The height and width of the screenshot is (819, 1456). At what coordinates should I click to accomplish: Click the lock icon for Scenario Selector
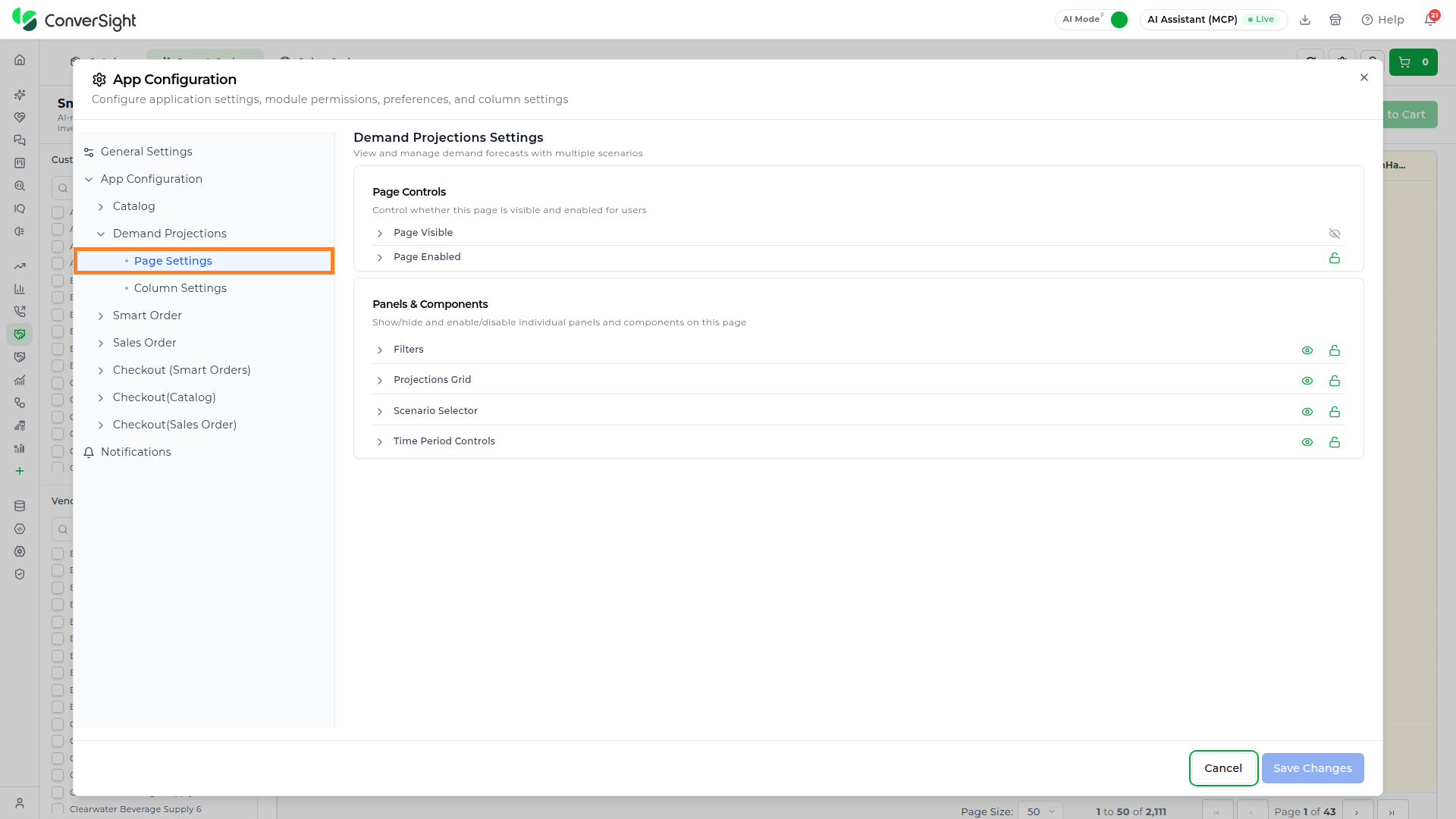1335,412
